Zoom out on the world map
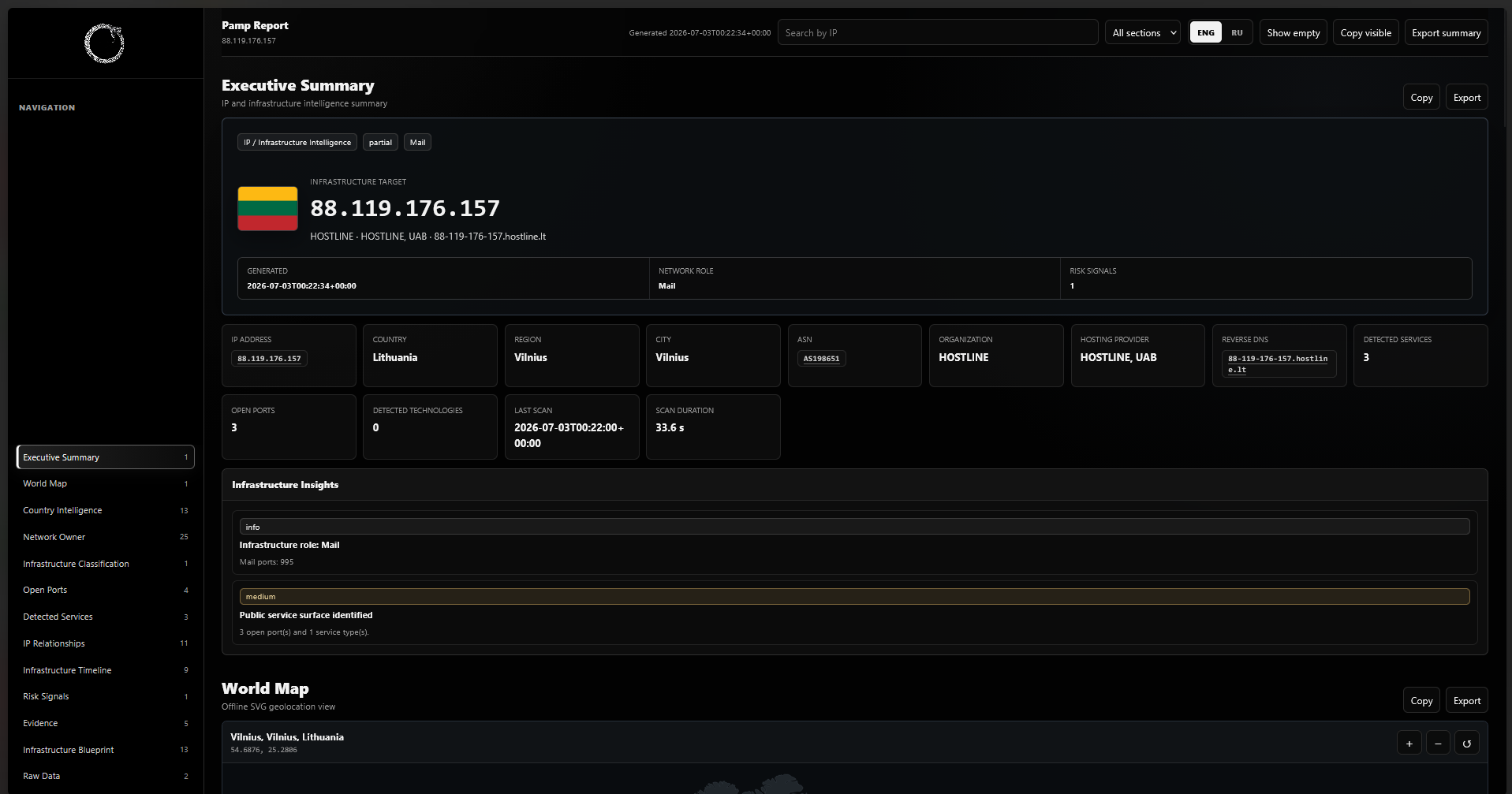This screenshot has height=794, width=1512. [1438, 743]
